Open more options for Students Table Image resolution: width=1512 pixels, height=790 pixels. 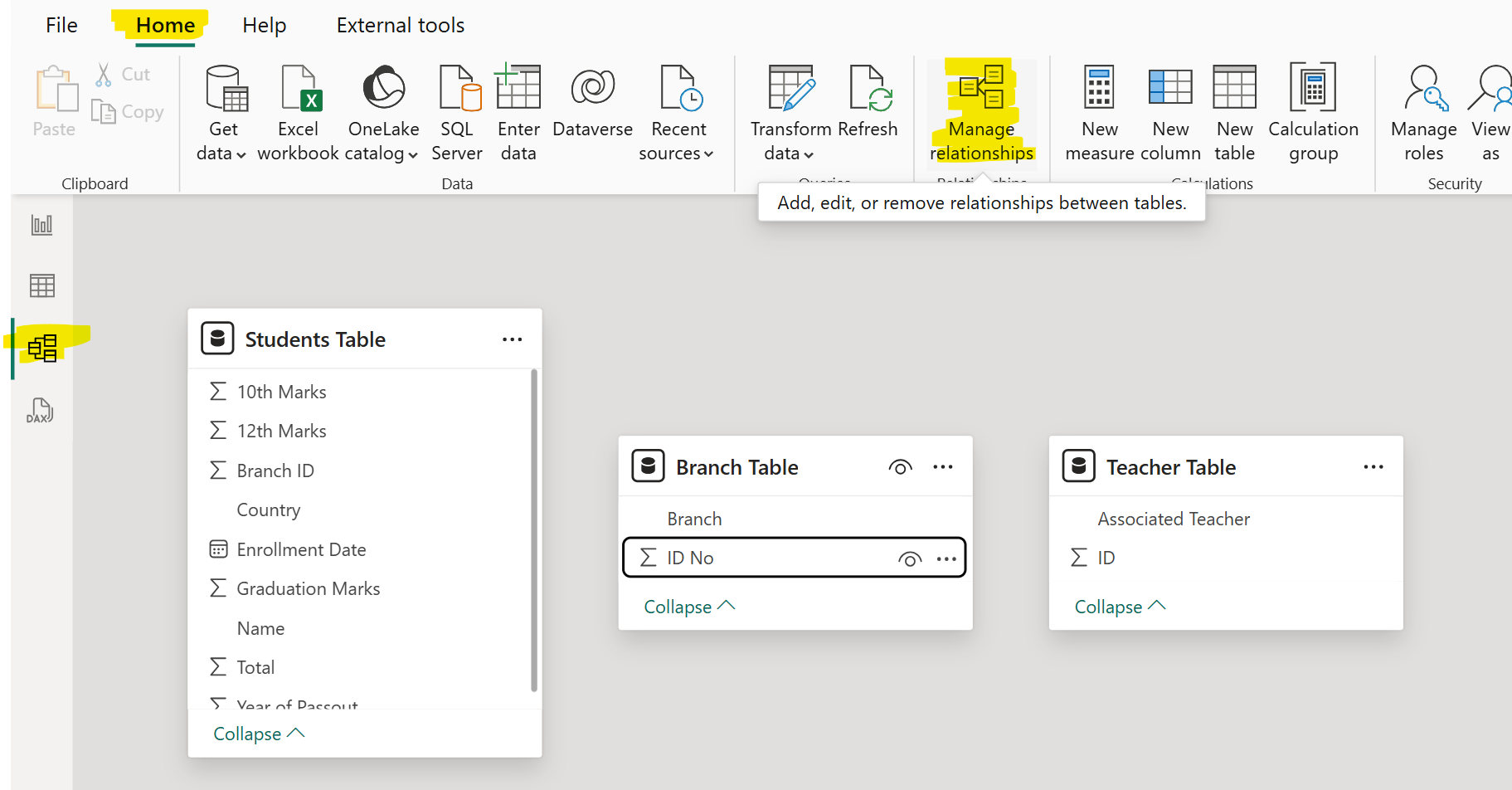pyautogui.click(x=512, y=339)
